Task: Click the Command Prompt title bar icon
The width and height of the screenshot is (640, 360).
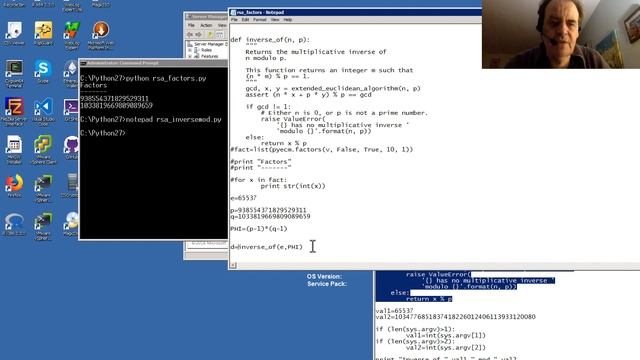Action: [x=83, y=63]
